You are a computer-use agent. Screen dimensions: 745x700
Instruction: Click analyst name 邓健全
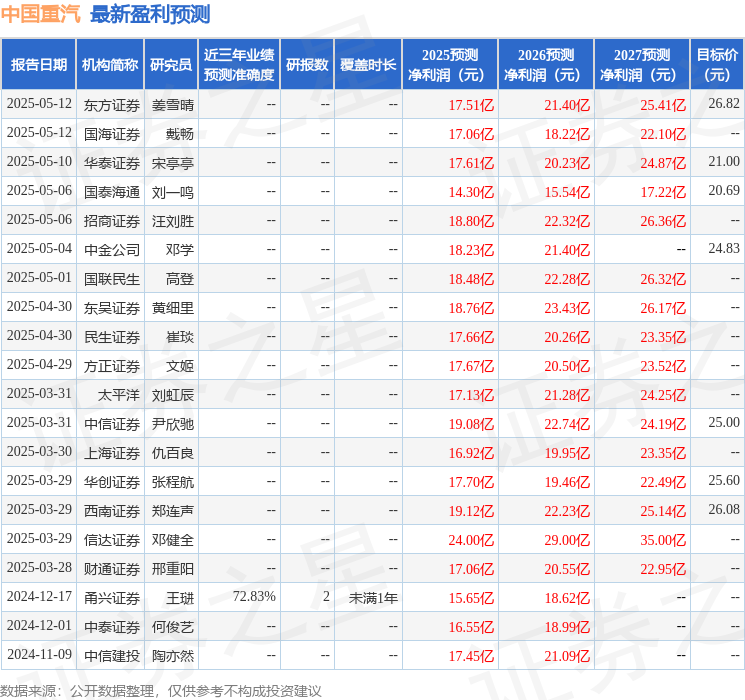[x=172, y=540]
